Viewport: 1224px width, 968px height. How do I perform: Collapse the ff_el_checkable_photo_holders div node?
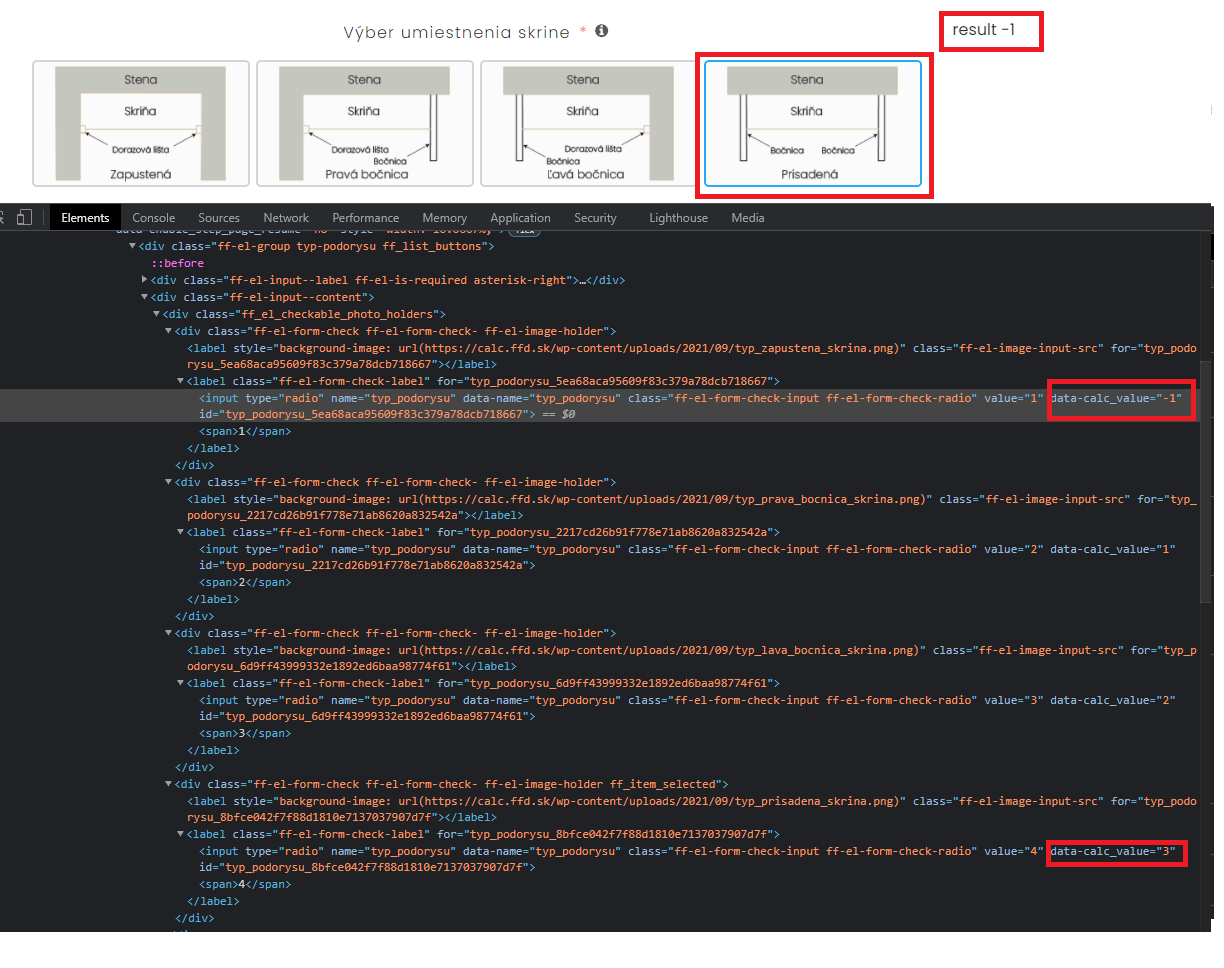[x=157, y=314]
